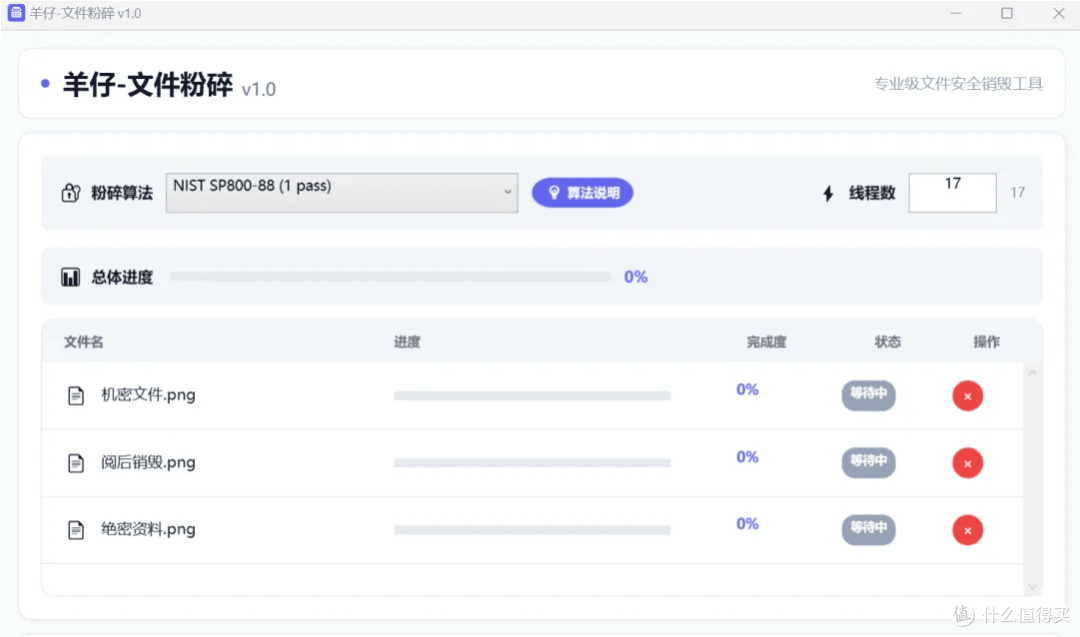Click the 线程数 label
This screenshot has width=1080, height=637.
click(x=871, y=193)
